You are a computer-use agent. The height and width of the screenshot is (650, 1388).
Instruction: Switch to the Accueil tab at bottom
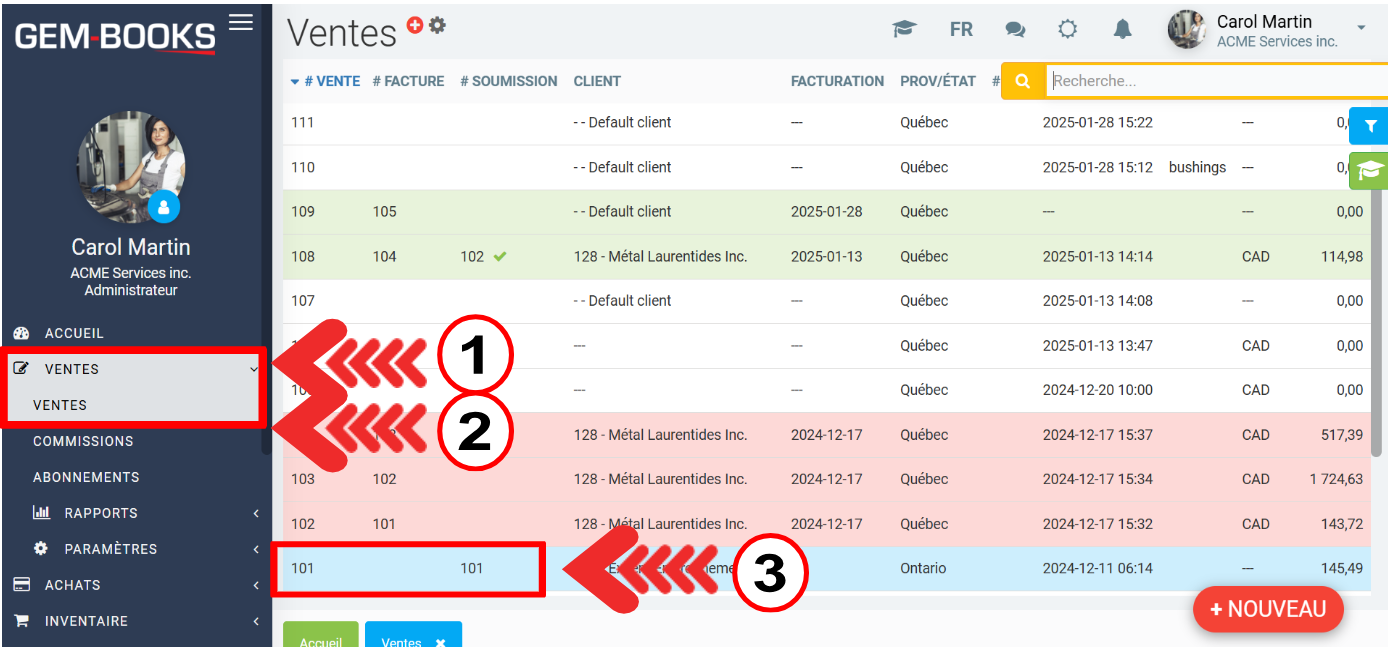tap(321, 641)
